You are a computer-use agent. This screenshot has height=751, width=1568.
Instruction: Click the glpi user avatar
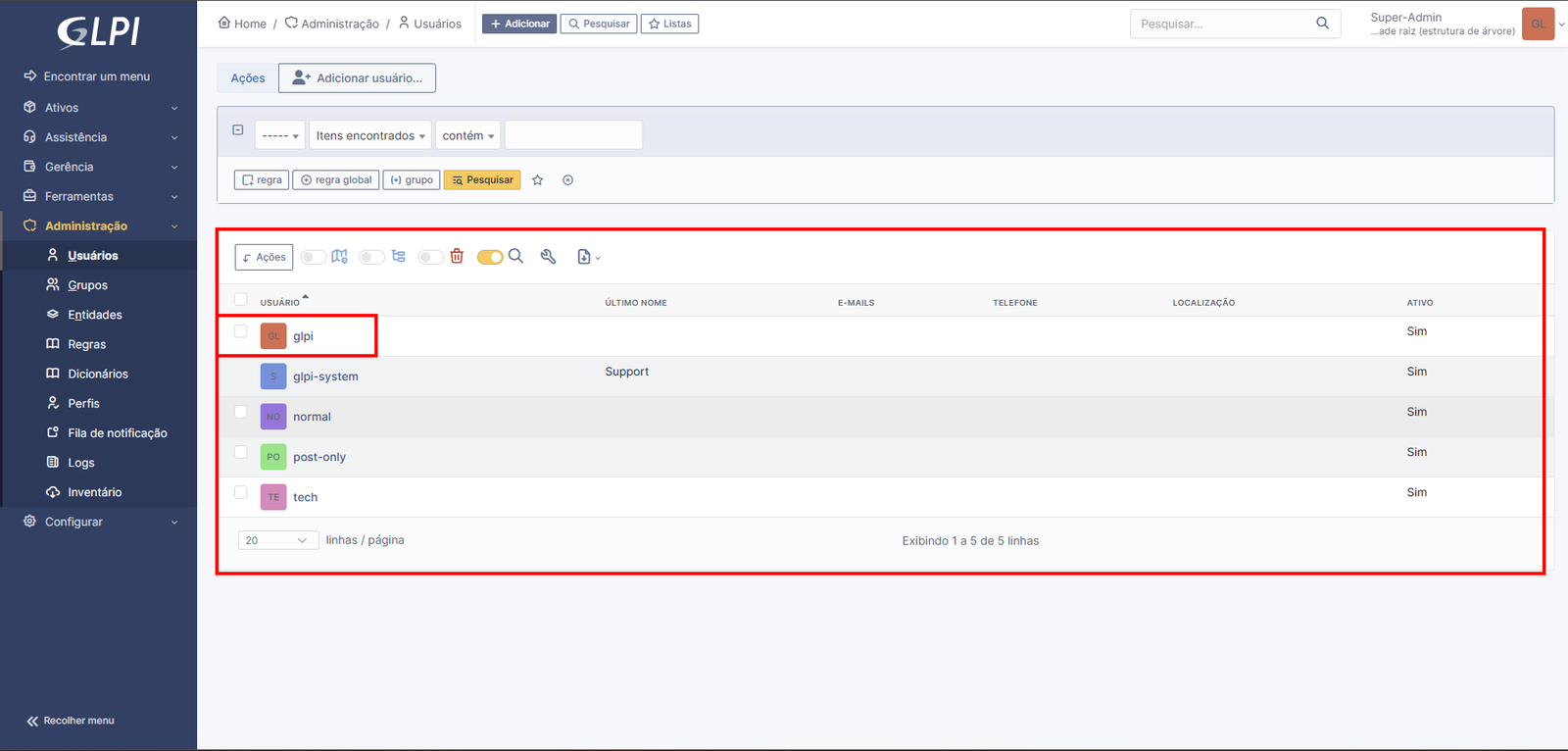pyautogui.click(x=273, y=336)
